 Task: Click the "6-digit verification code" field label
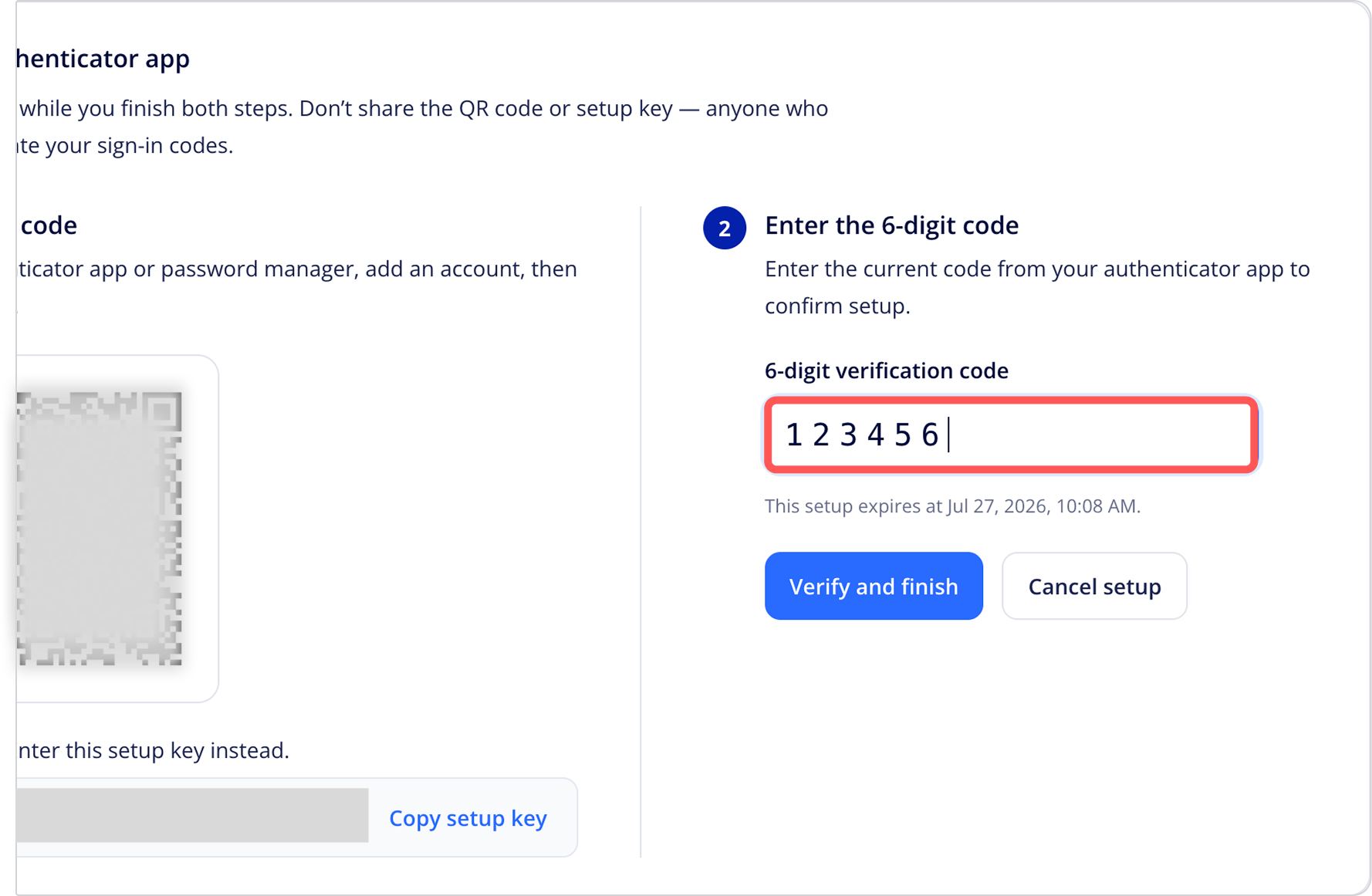click(887, 370)
